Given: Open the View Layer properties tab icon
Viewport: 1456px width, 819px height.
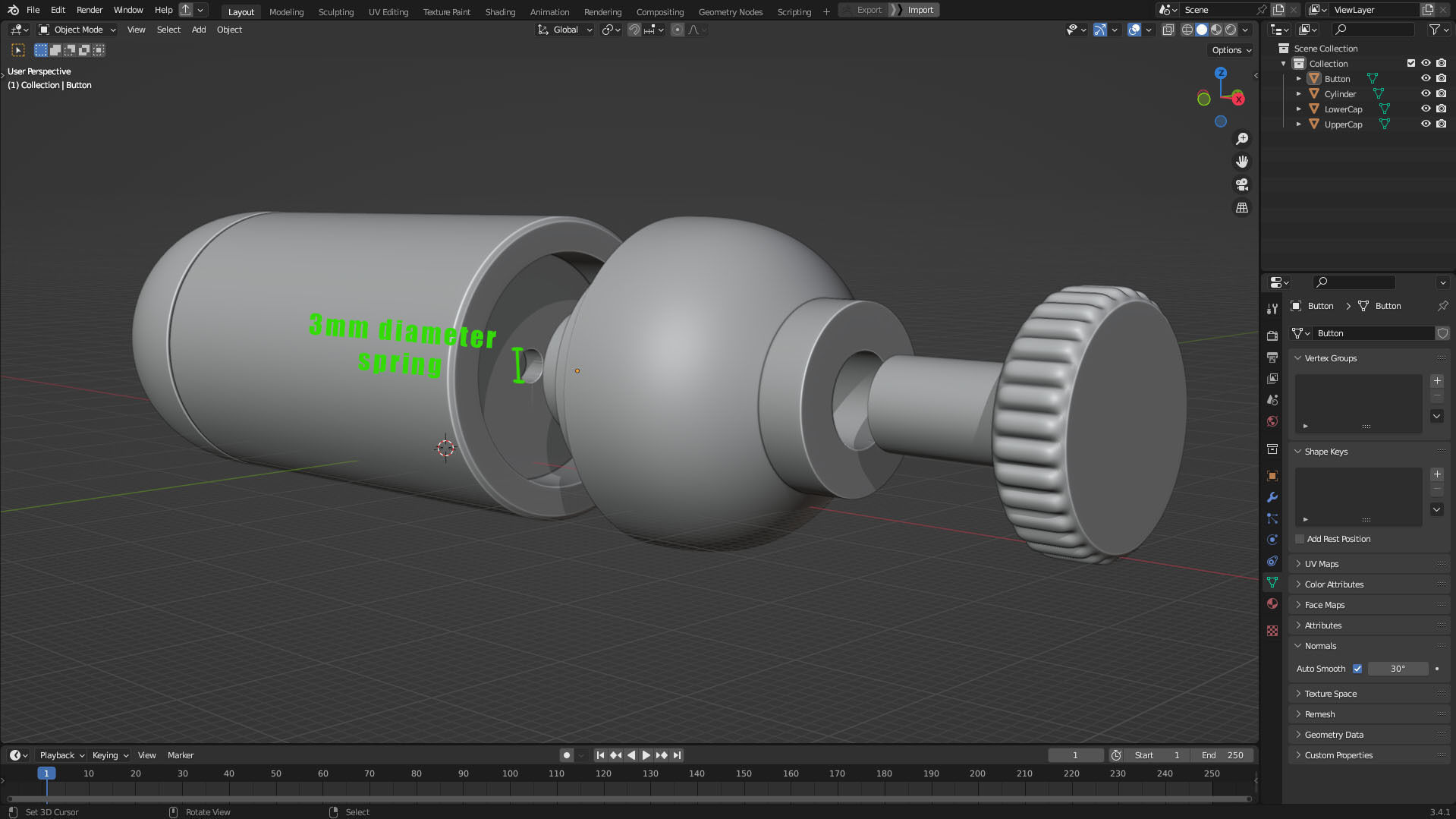Looking at the screenshot, I should [1272, 378].
